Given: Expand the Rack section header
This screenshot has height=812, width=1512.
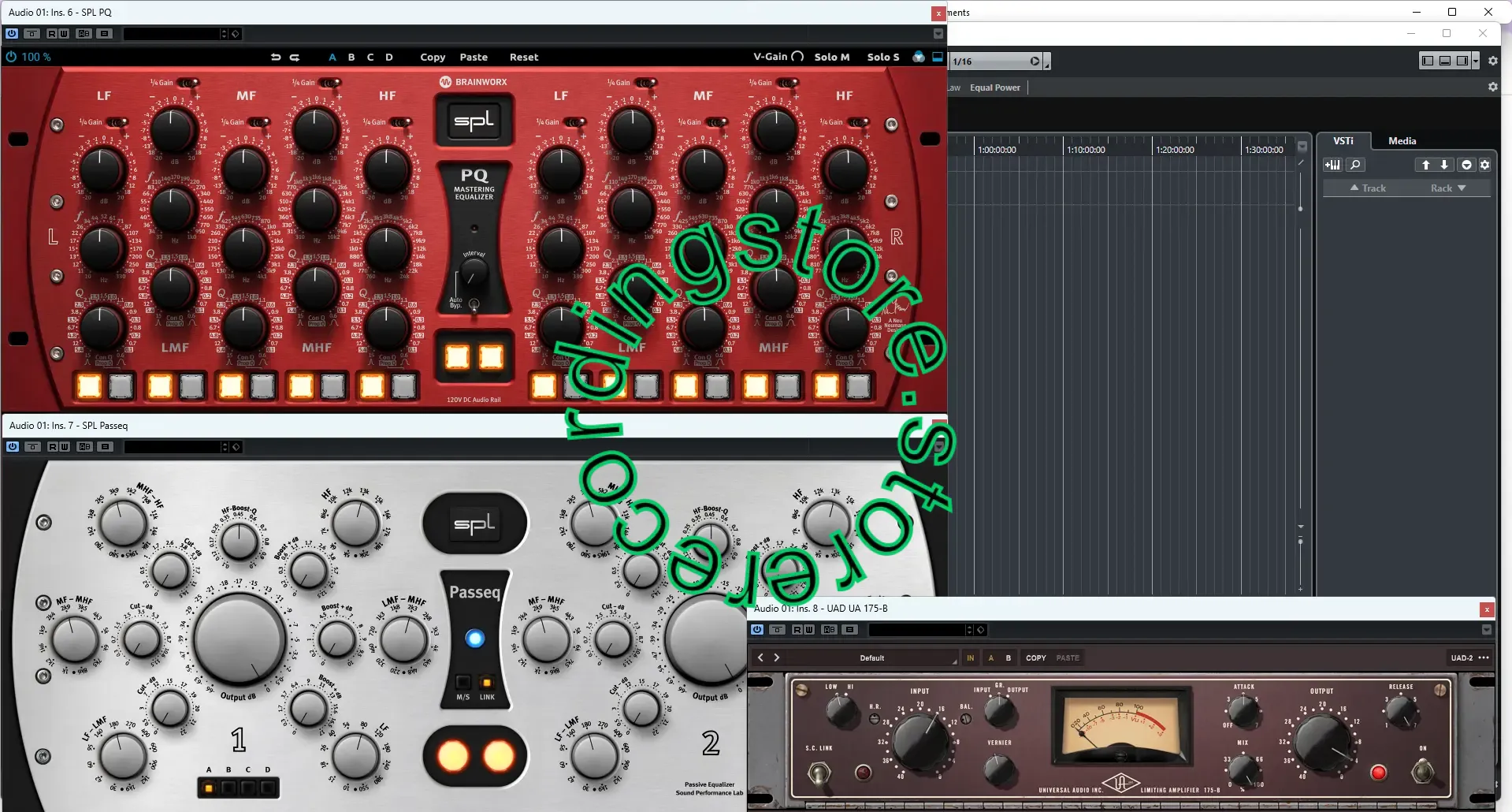Looking at the screenshot, I should pyautogui.click(x=1448, y=188).
